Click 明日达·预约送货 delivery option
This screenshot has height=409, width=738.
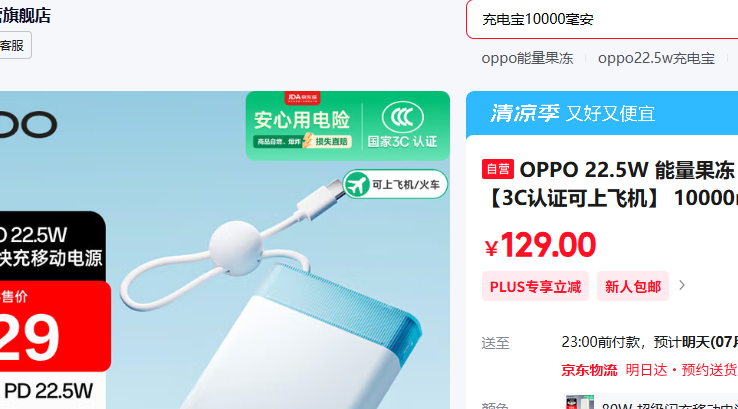(681, 370)
